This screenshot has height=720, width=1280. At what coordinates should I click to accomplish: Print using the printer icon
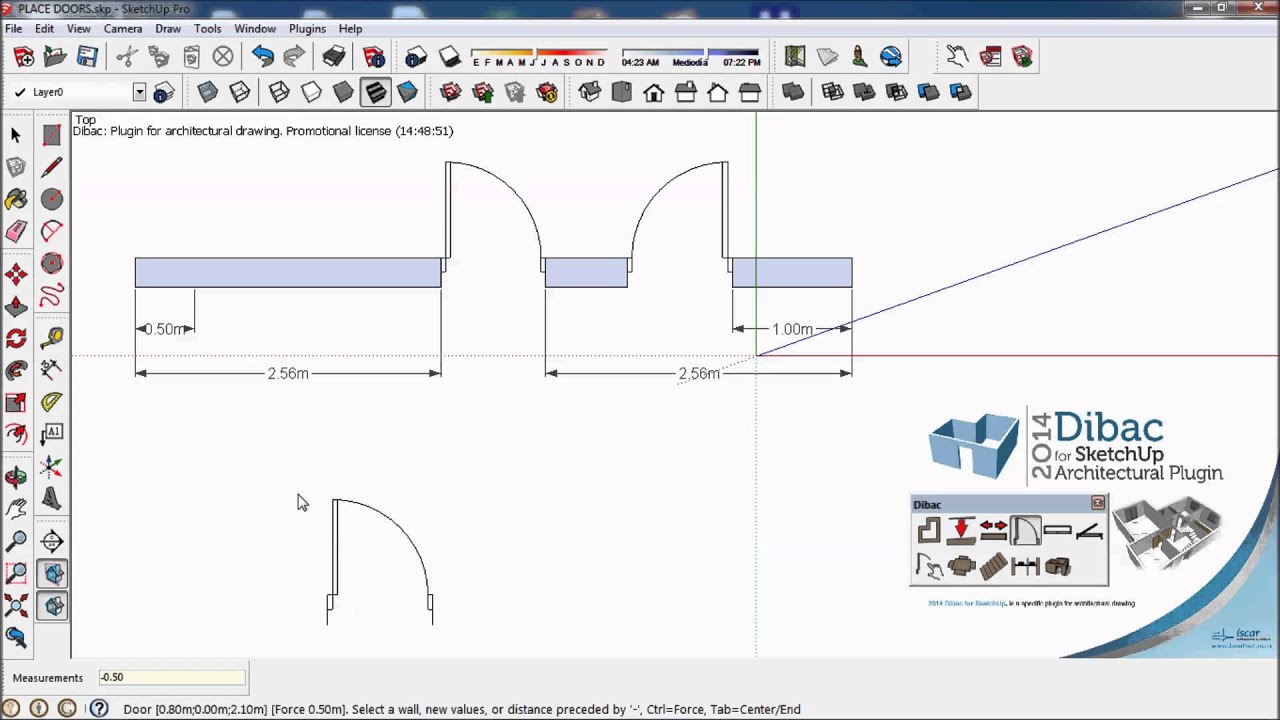pos(334,57)
